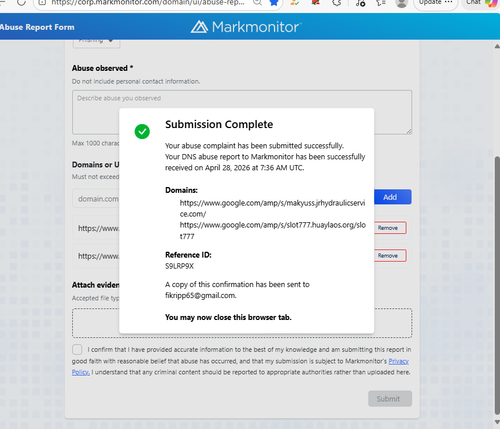500x429 pixels.
Task: Focus the browser address bar URL
Action: [x=148, y=3]
